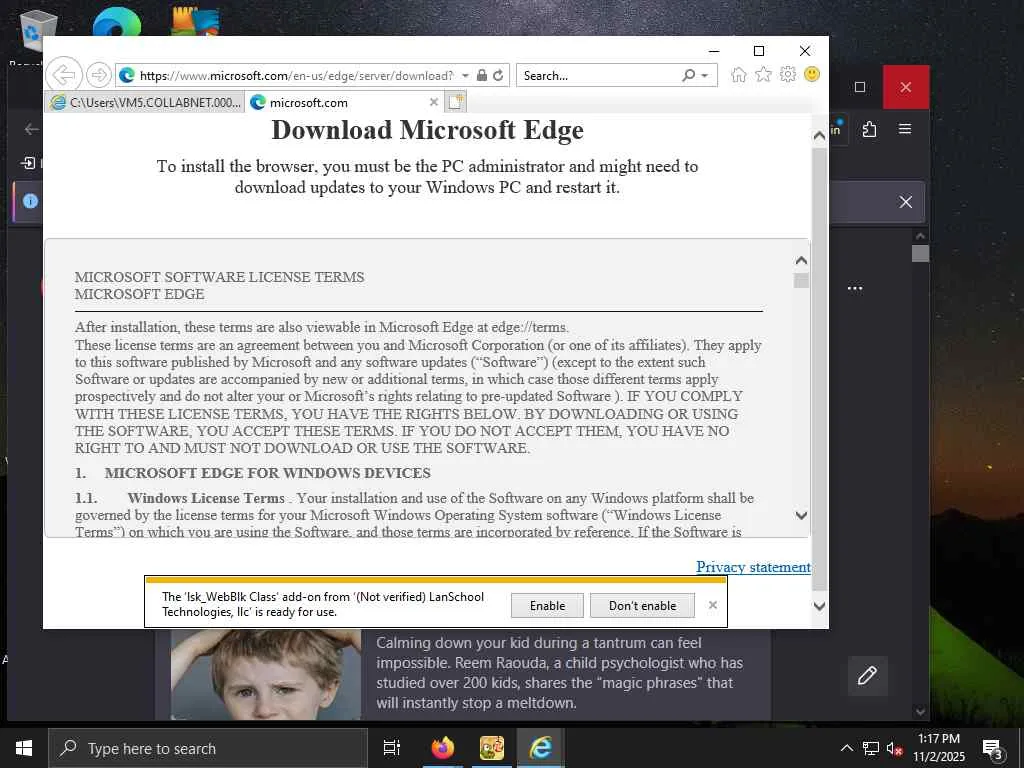1024x768 pixels.
Task: Close the microsoft.com tab
Action: [x=434, y=103]
